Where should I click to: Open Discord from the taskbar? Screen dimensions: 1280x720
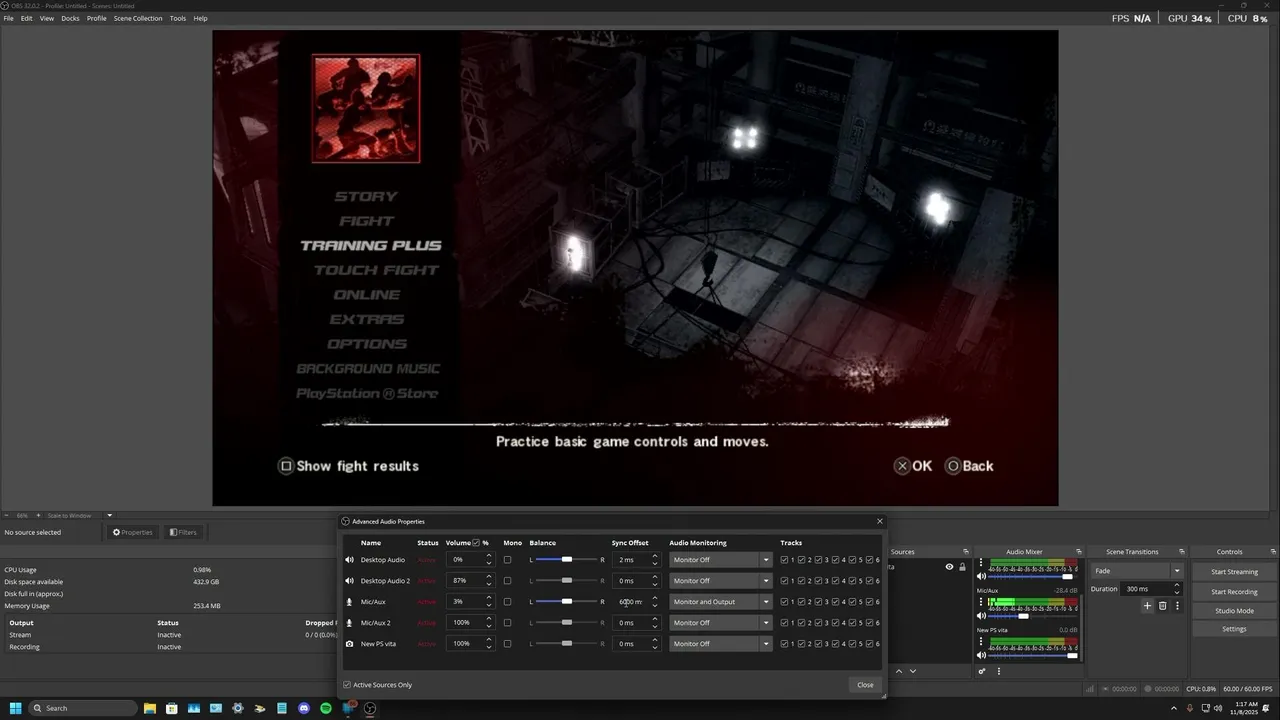tap(304, 708)
